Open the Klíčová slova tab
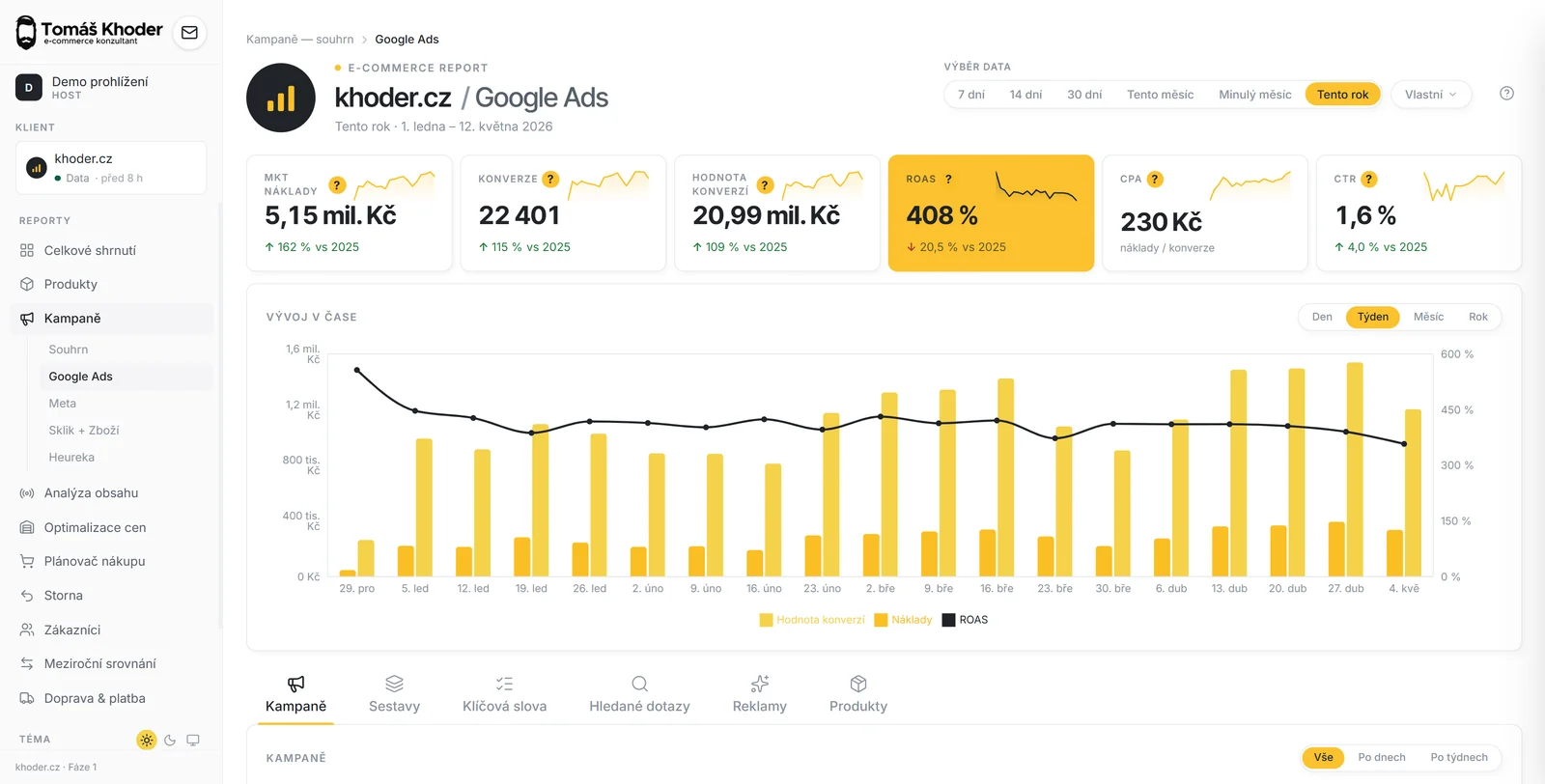 tap(504, 695)
